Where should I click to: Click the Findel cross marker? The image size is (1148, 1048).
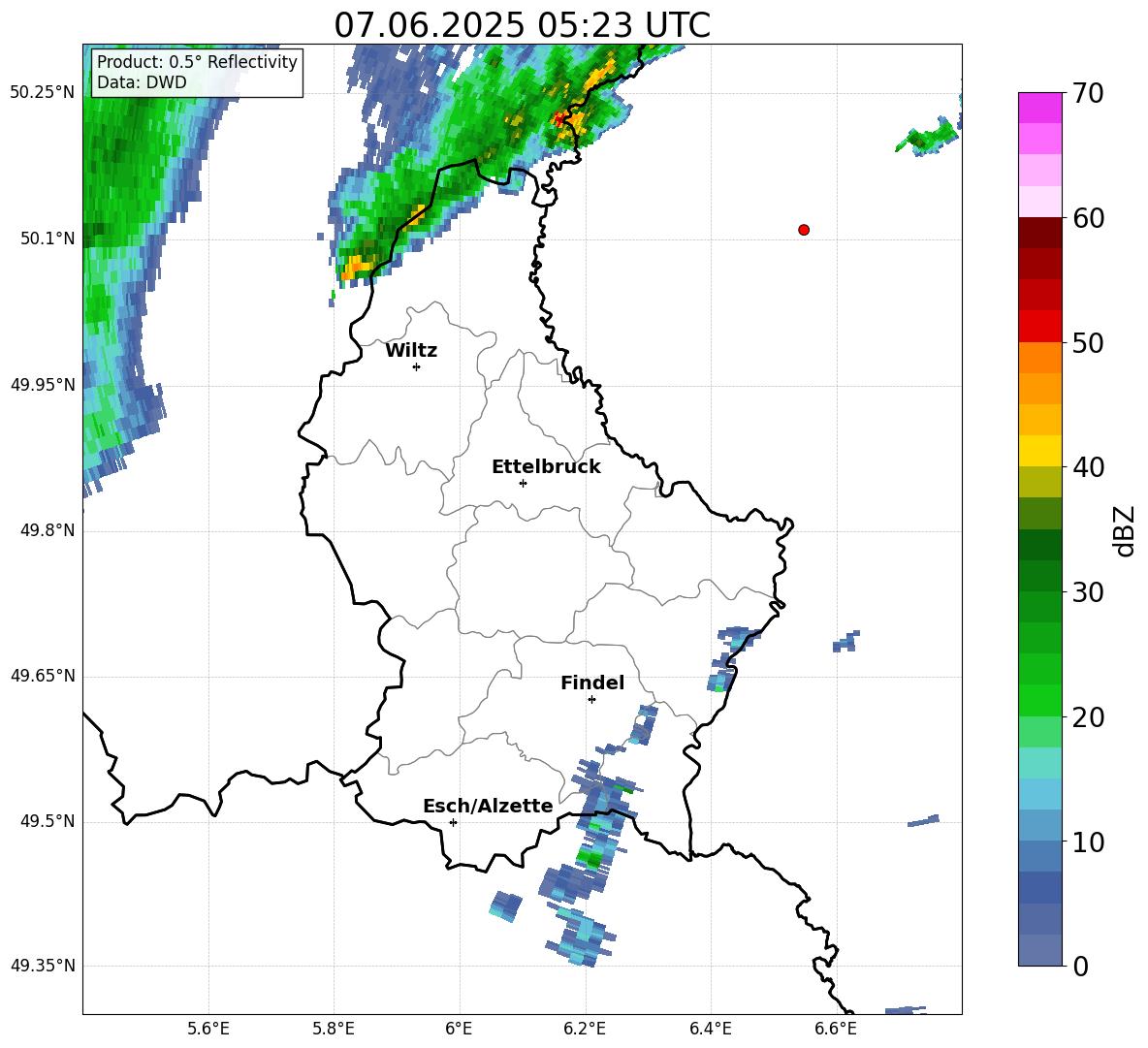tap(591, 700)
